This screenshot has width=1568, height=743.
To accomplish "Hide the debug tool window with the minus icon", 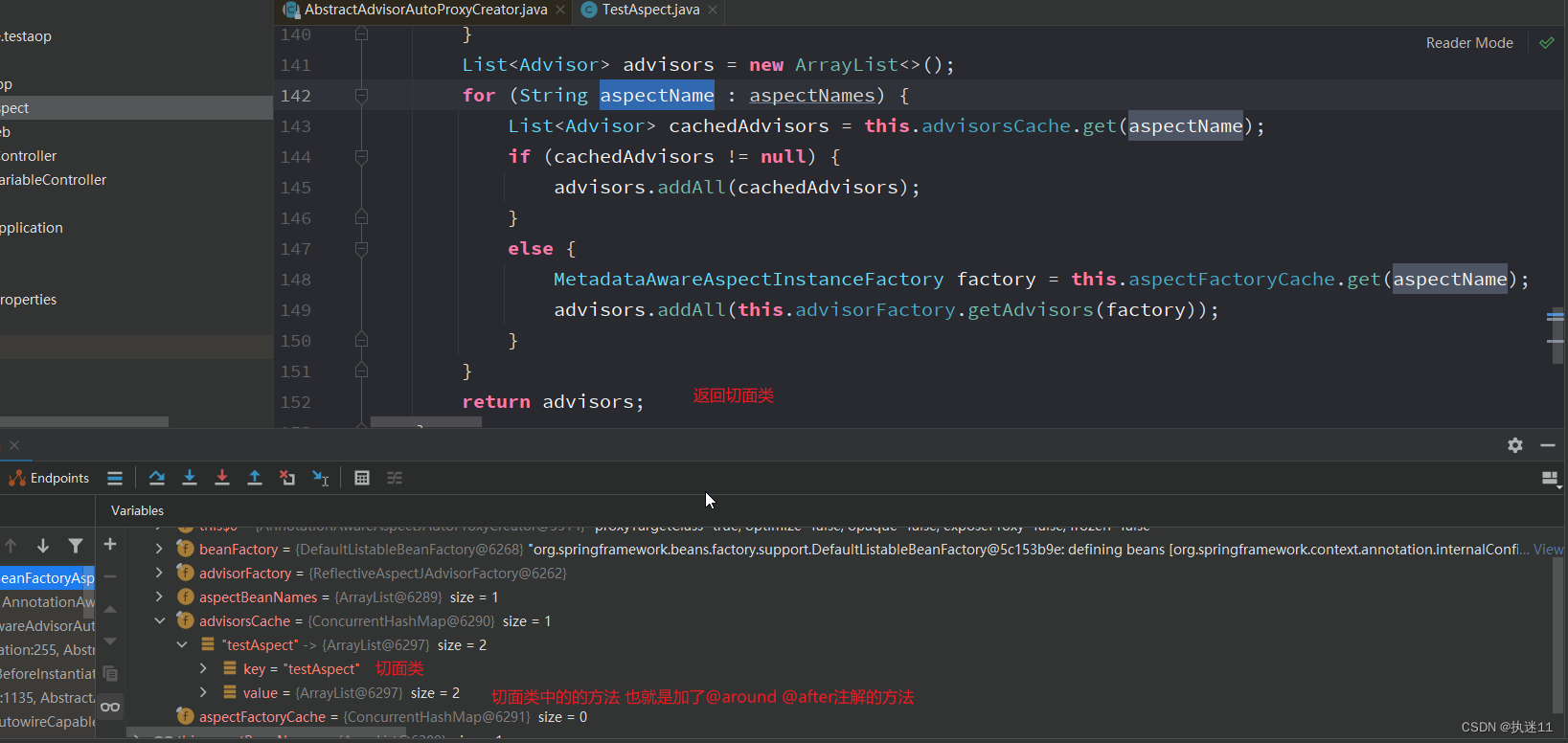I will (1548, 445).
